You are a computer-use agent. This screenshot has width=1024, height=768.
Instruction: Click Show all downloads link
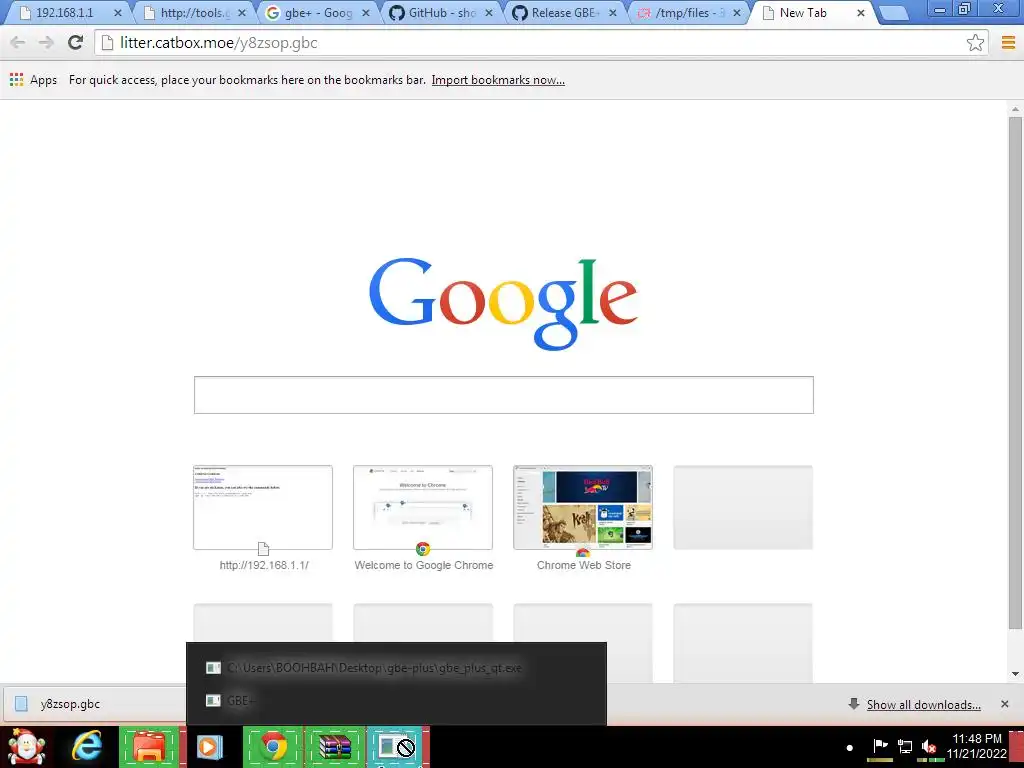[x=923, y=705]
